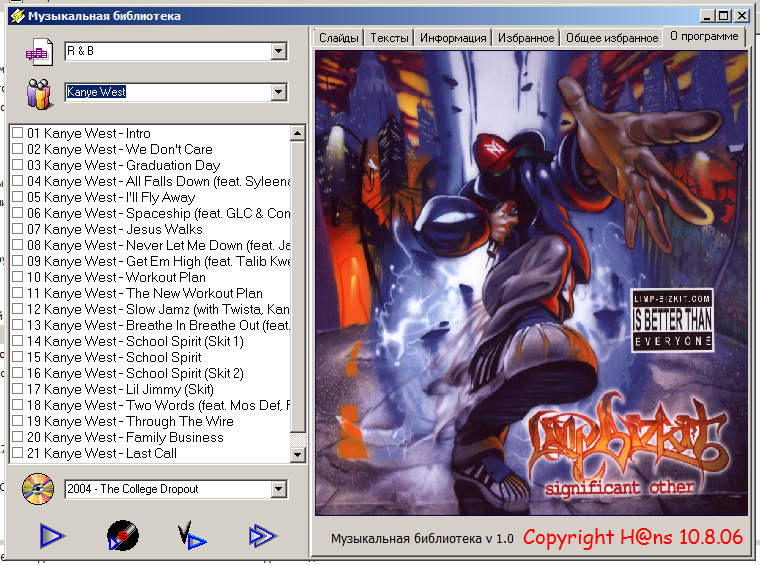This screenshot has height=565, width=760.
Task: Tick the 04 All Falls Down checkbox
Action: coord(17,181)
